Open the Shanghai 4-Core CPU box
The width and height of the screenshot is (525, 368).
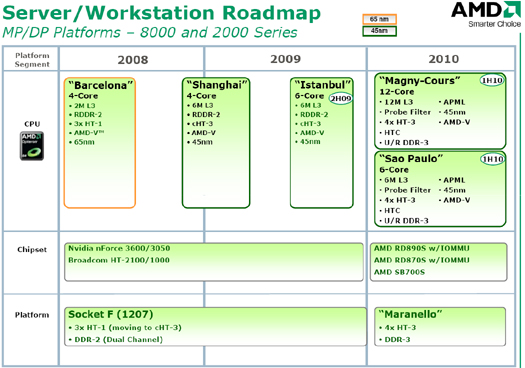click(216, 143)
